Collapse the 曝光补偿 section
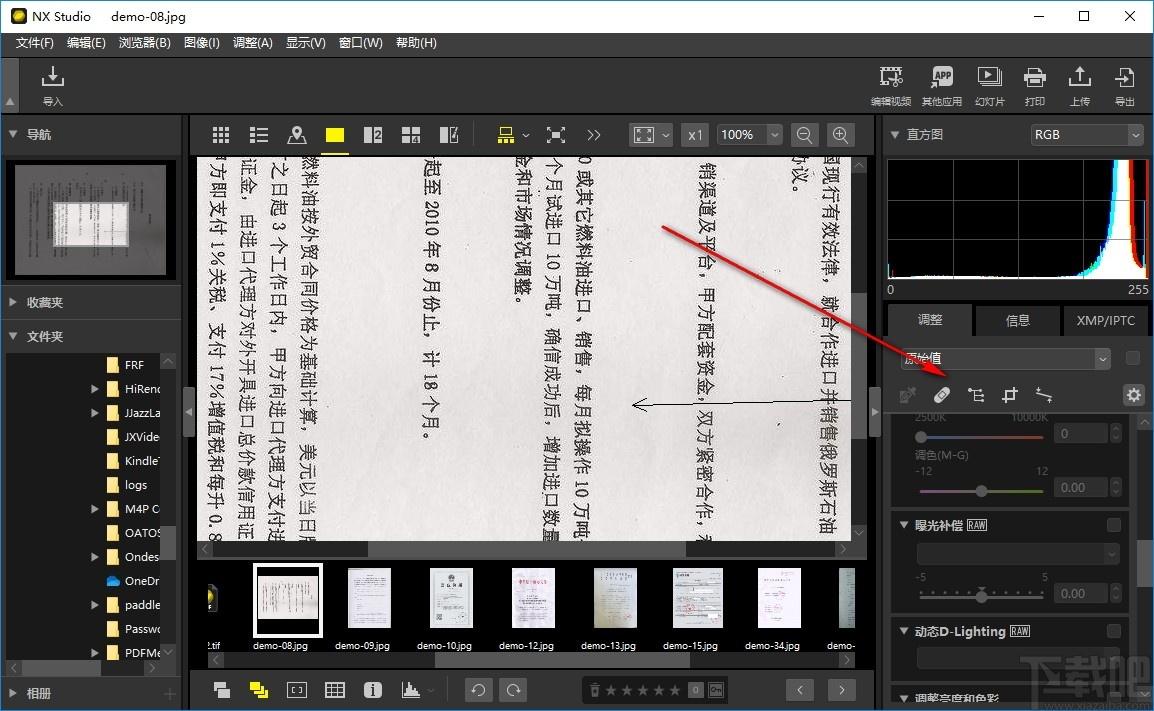The width and height of the screenshot is (1154, 711). click(904, 525)
